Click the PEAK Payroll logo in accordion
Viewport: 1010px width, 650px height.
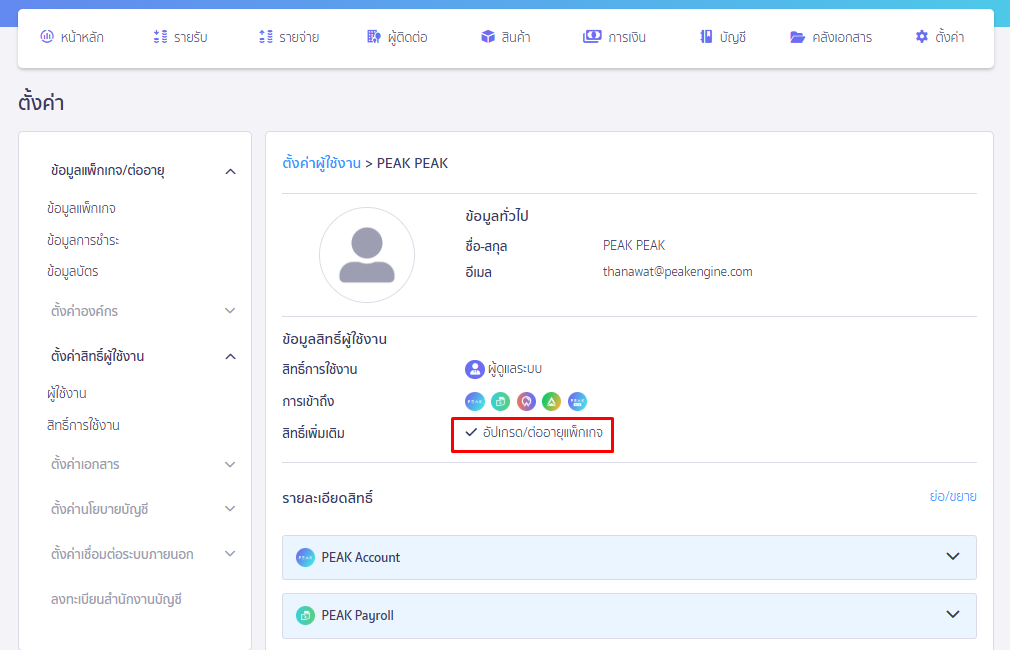(305, 615)
